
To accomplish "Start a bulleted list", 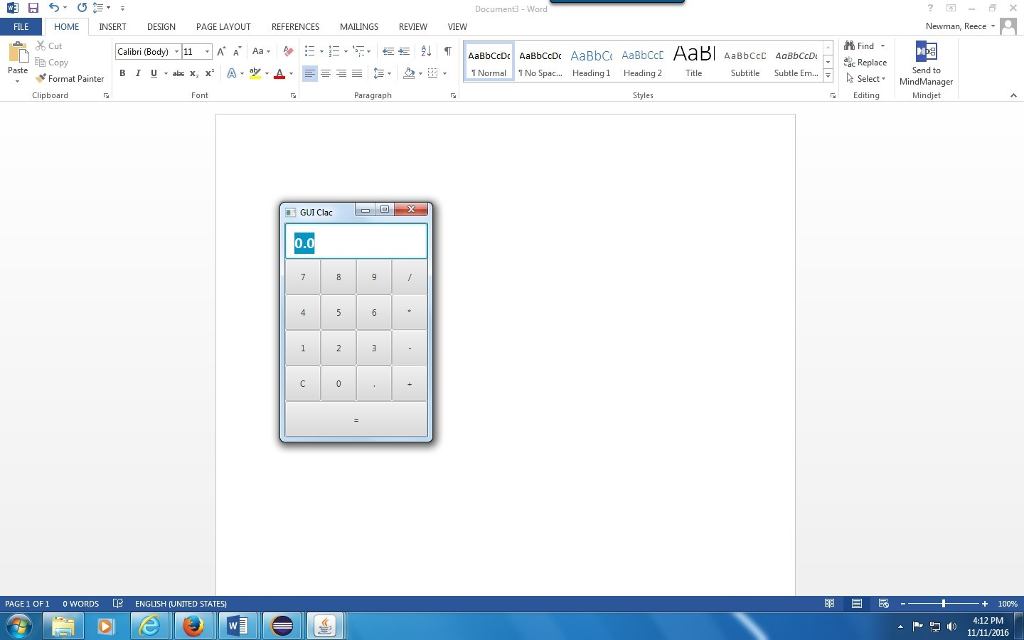I will (x=310, y=51).
